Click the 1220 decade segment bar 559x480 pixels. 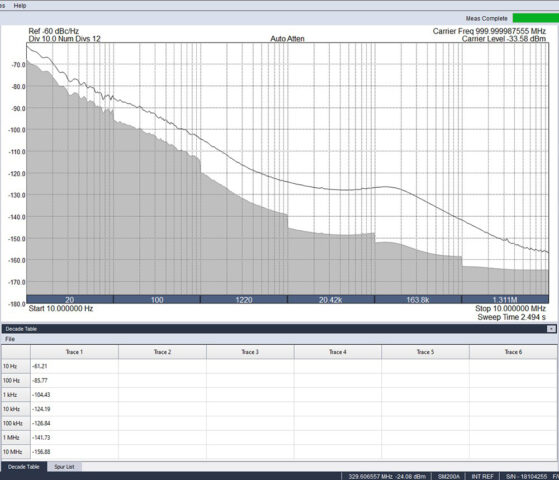244,300
